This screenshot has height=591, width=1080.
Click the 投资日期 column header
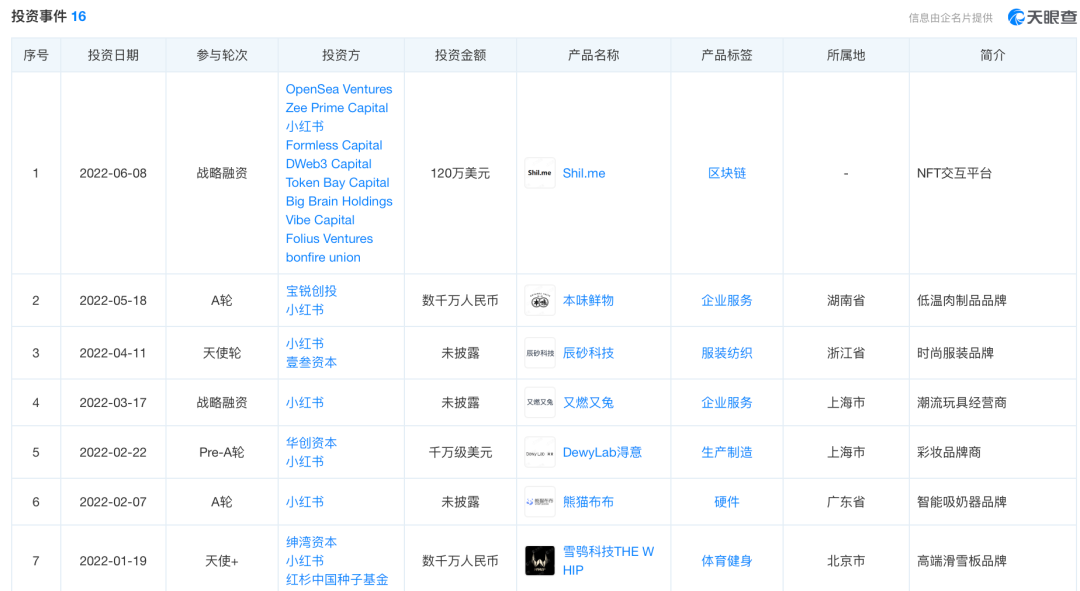(x=113, y=55)
